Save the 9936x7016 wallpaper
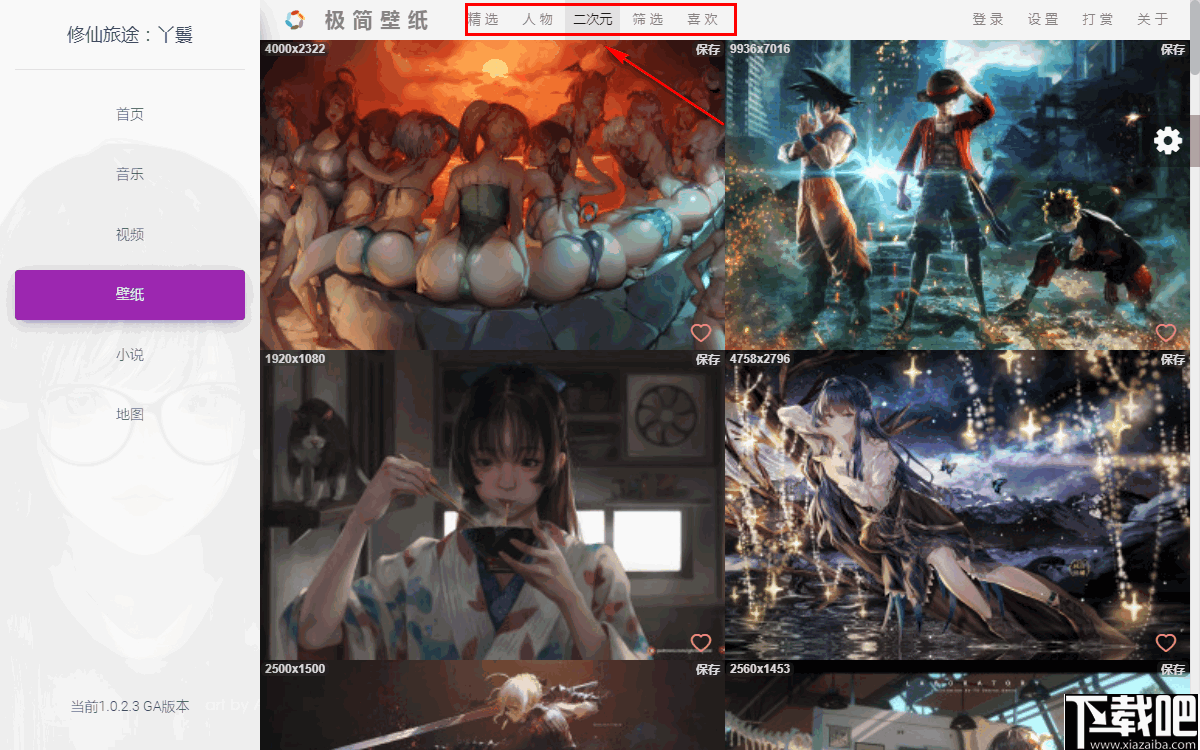This screenshot has width=1200, height=750. [x=1173, y=49]
